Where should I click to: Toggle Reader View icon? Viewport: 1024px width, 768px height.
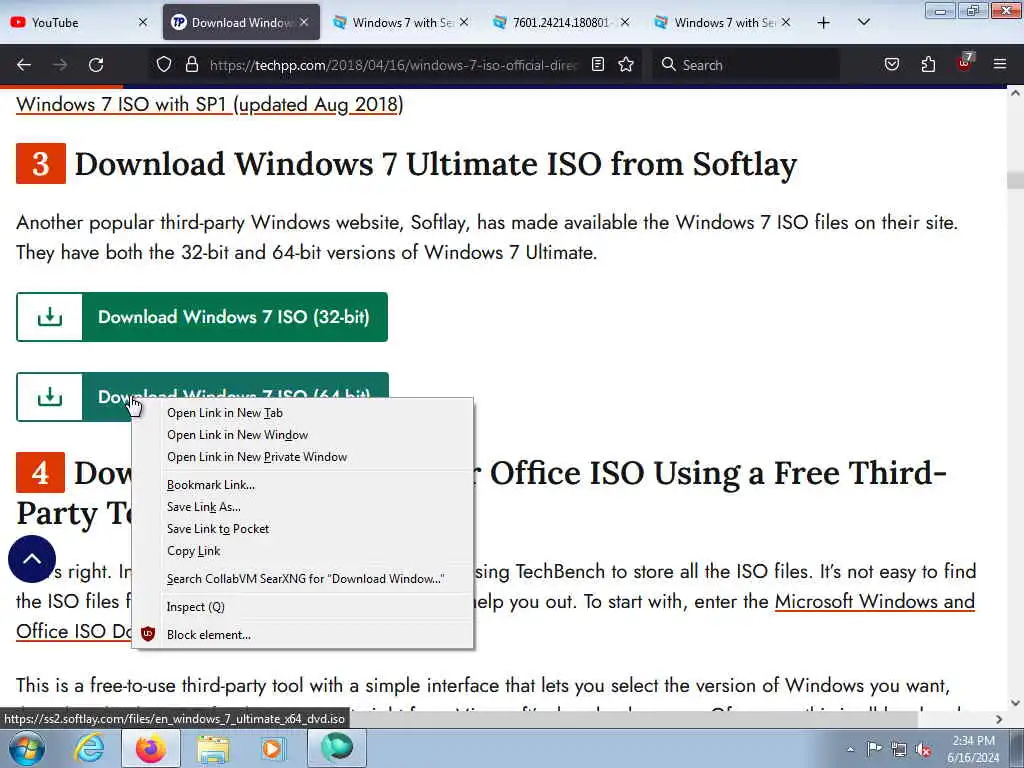(x=598, y=65)
